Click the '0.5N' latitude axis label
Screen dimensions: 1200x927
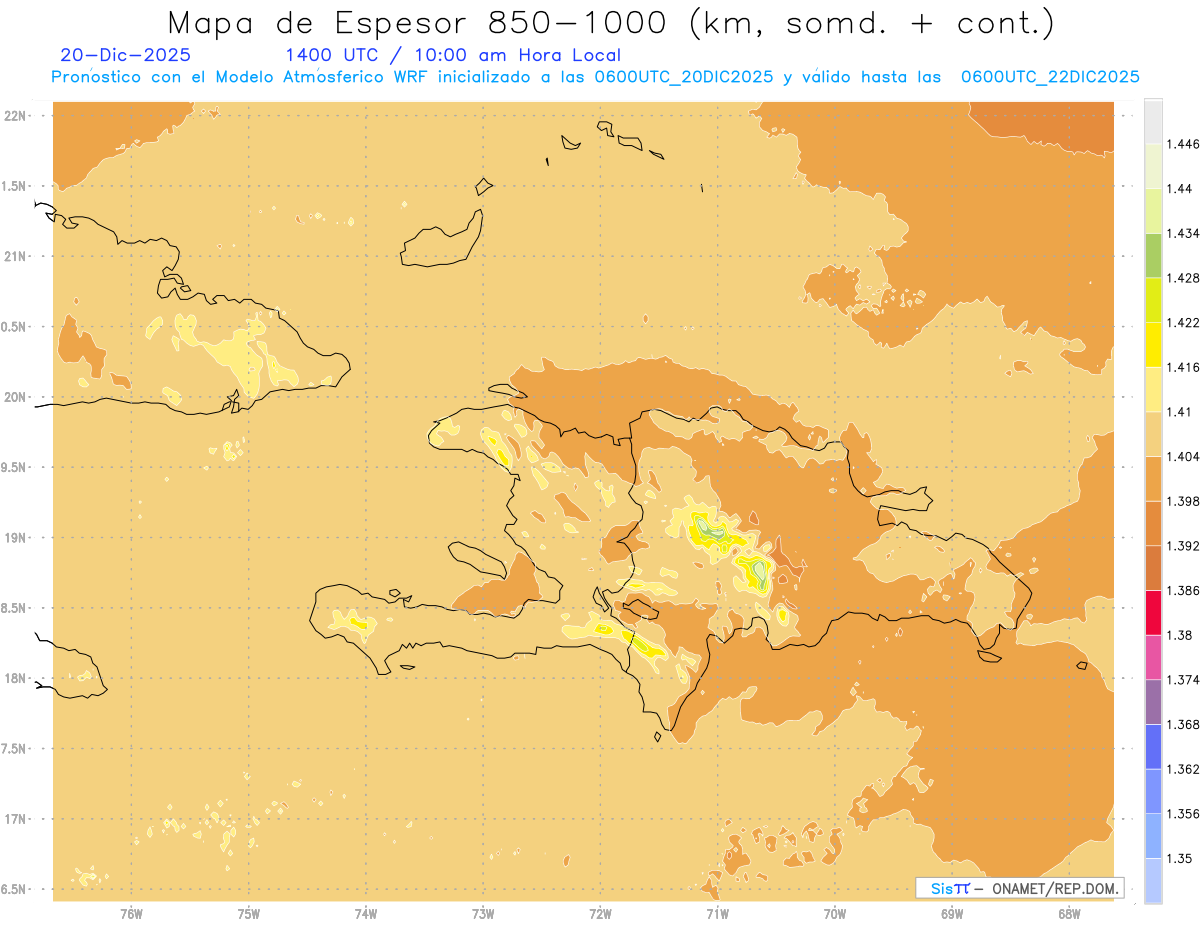(15, 327)
